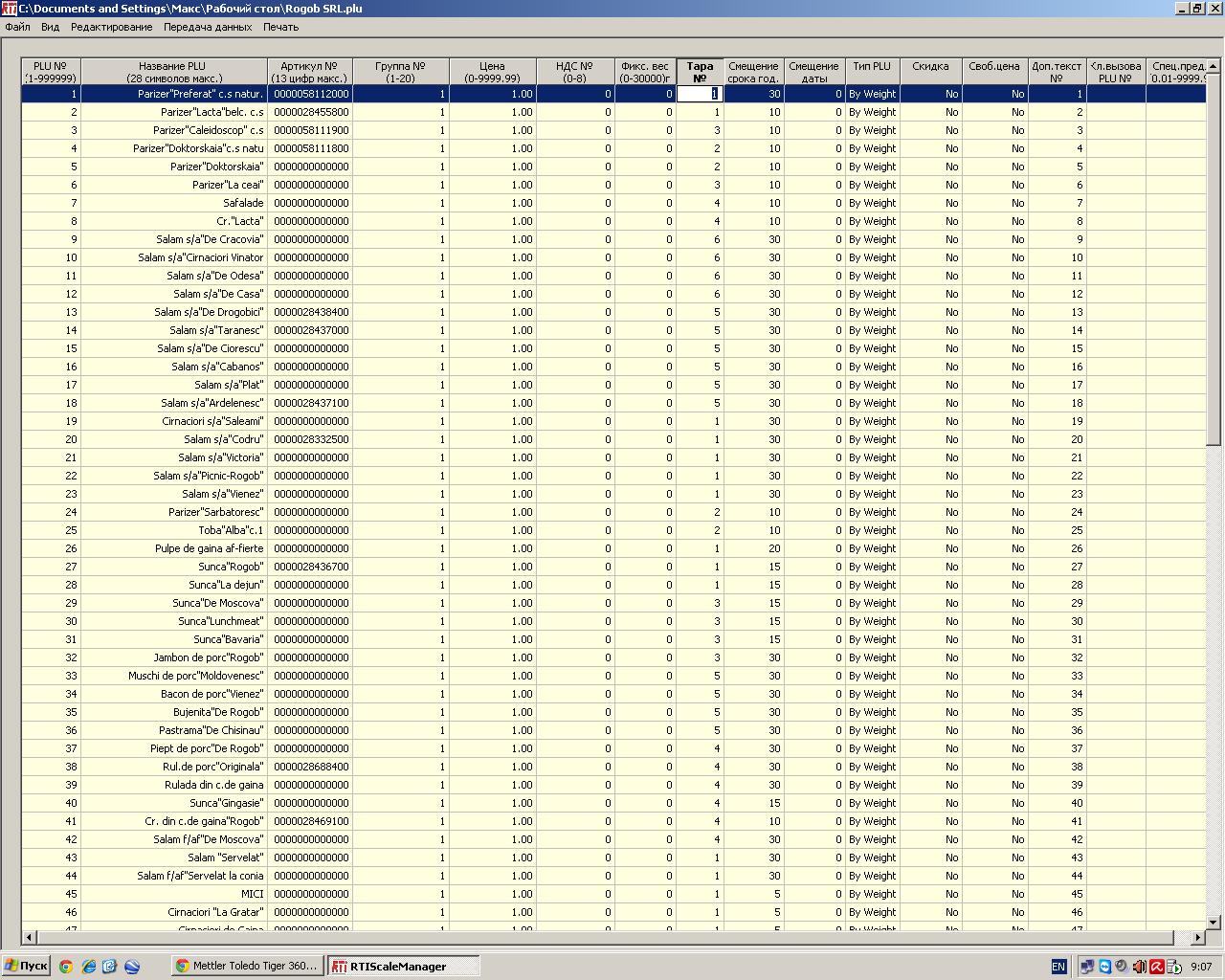
Task: Click the EN language indicator
Action: click(x=1058, y=967)
